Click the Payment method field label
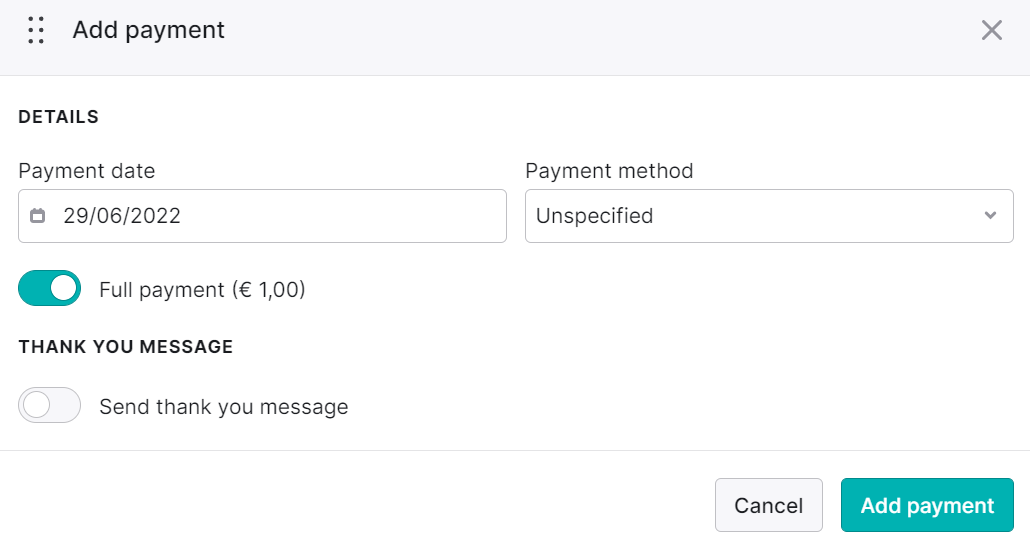Image resolution: width=1030 pixels, height=544 pixels. (x=609, y=171)
